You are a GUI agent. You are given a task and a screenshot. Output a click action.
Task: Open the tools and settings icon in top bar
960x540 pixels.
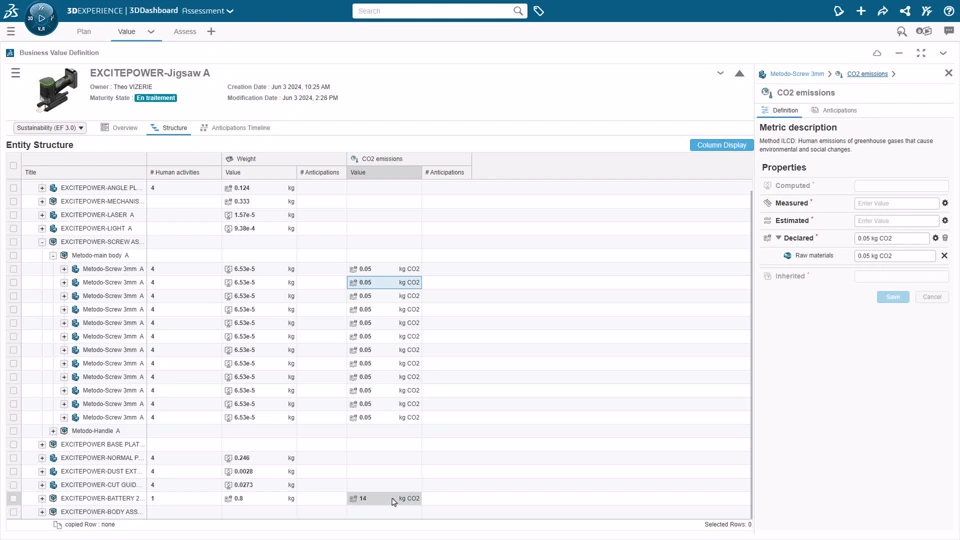926,11
